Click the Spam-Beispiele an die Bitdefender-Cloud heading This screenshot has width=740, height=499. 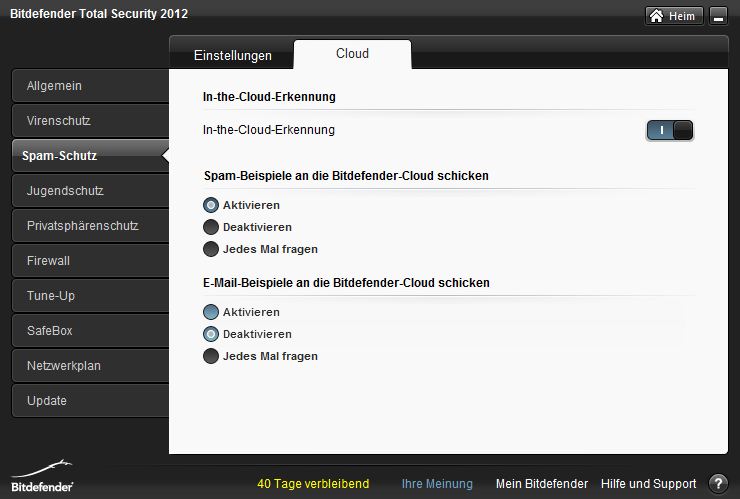(x=346, y=176)
